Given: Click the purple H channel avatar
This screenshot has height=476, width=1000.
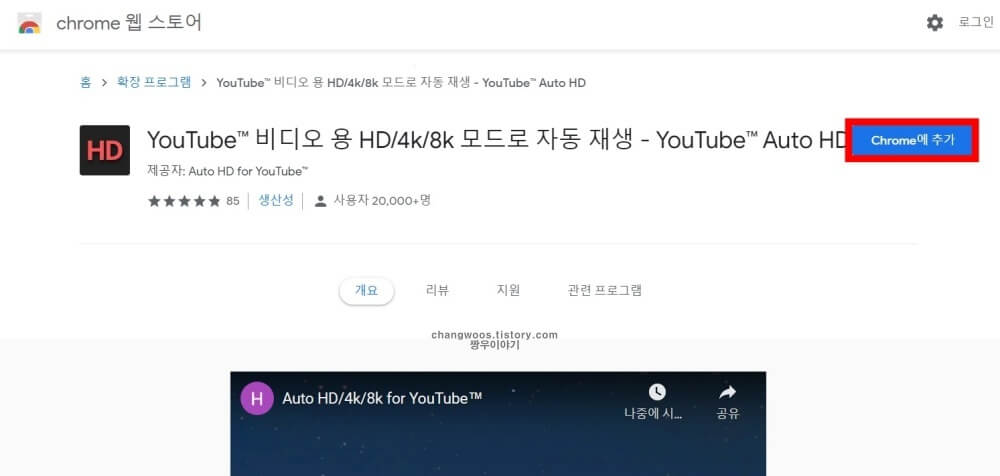Looking at the screenshot, I should tap(256, 399).
